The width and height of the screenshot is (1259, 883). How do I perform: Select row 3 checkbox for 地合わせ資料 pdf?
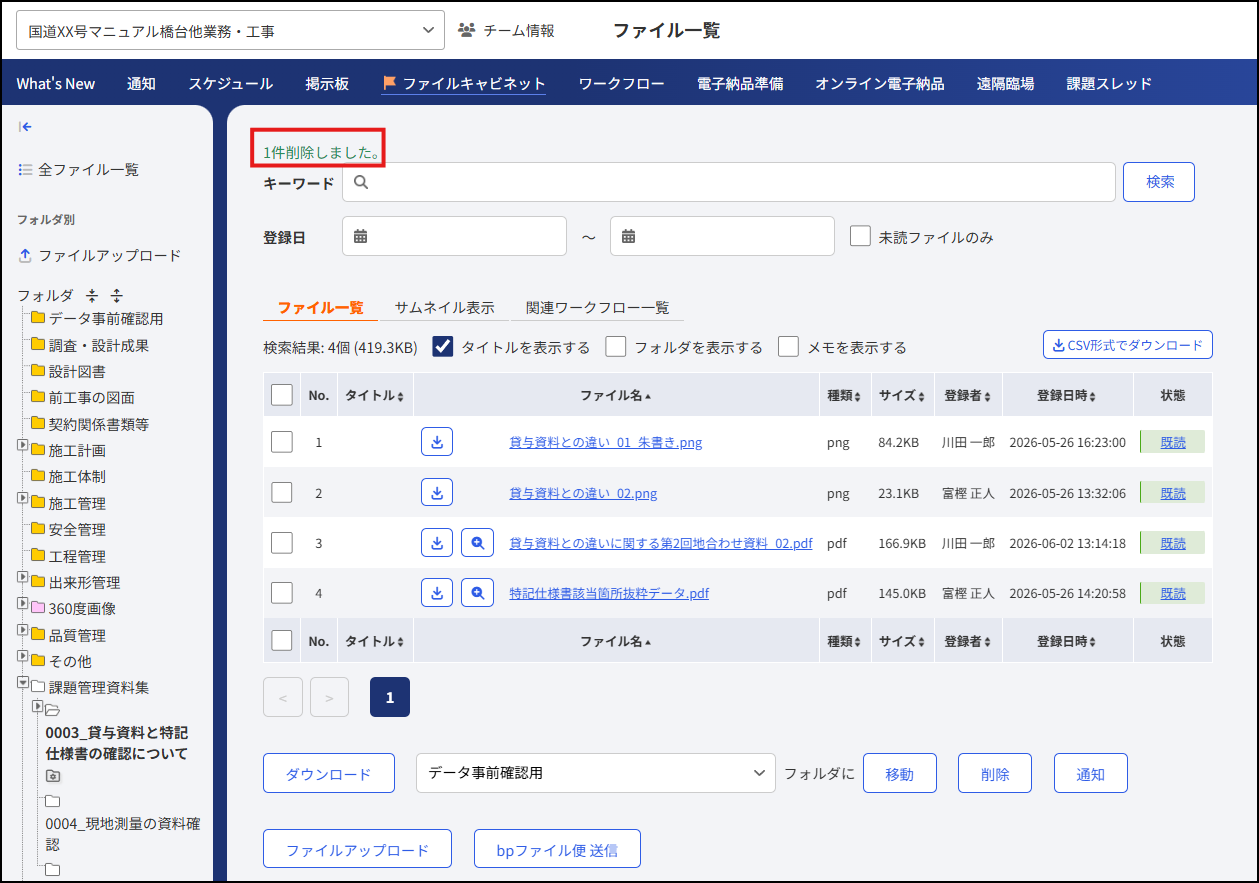pos(282,542)
